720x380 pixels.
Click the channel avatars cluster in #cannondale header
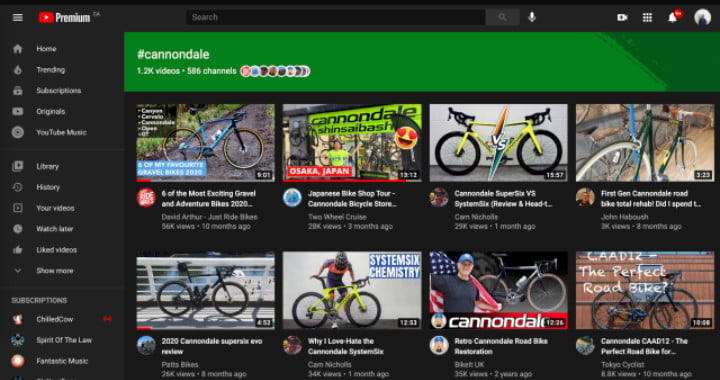coord(276,71)
